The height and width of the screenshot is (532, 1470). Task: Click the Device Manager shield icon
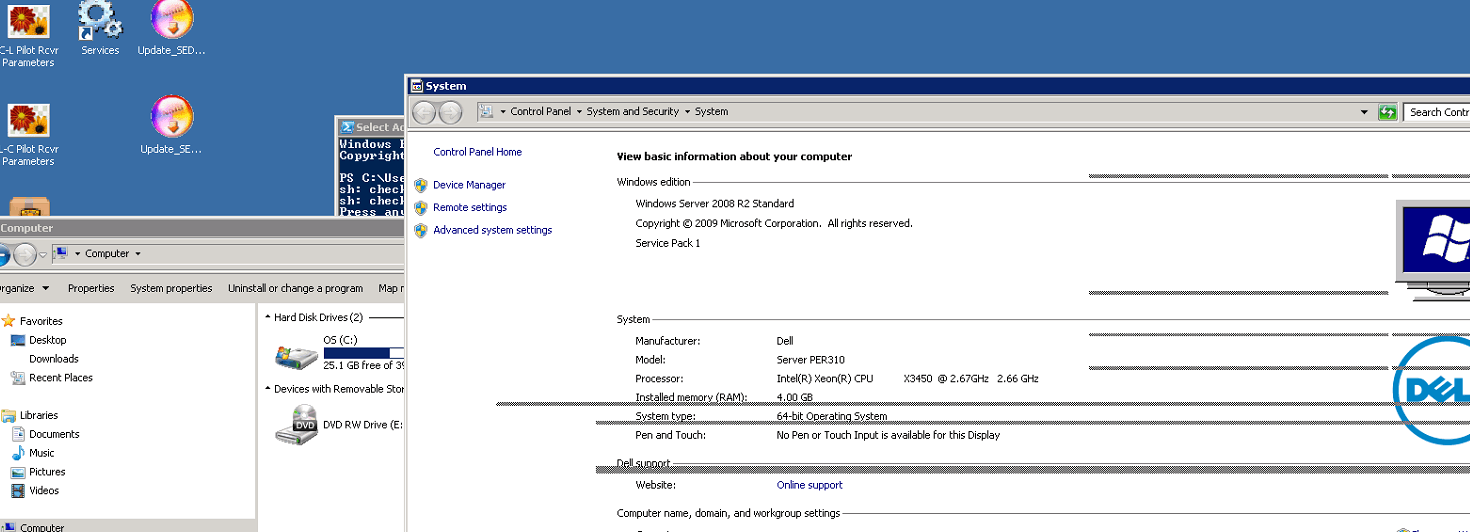coord(421,185)
